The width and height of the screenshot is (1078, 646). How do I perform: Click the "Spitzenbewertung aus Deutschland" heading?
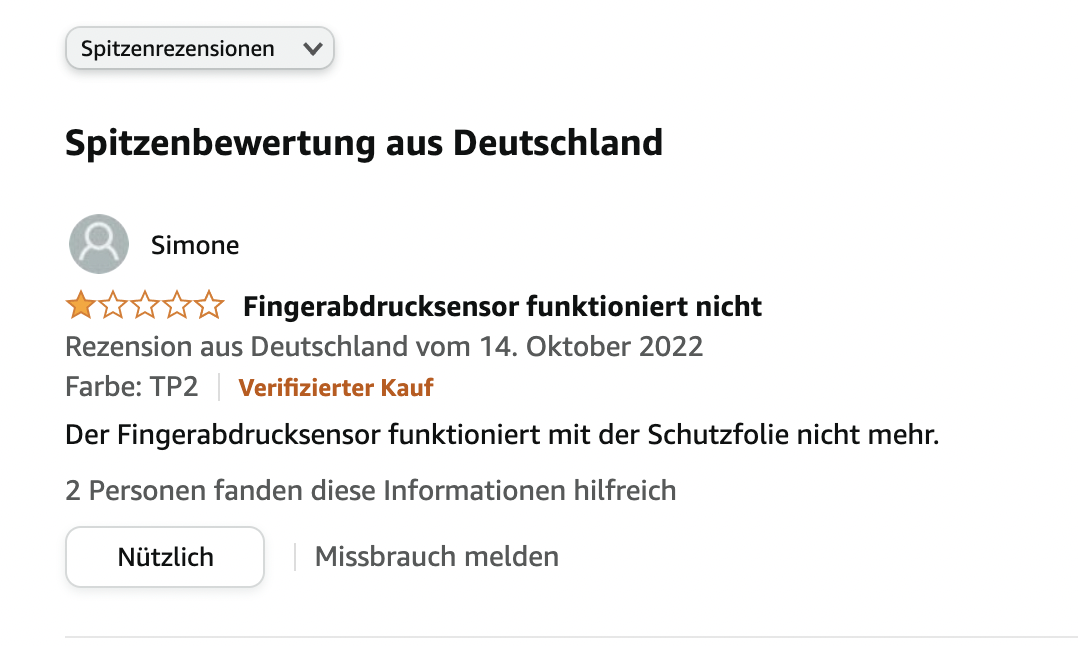click(x=364, y=143)
